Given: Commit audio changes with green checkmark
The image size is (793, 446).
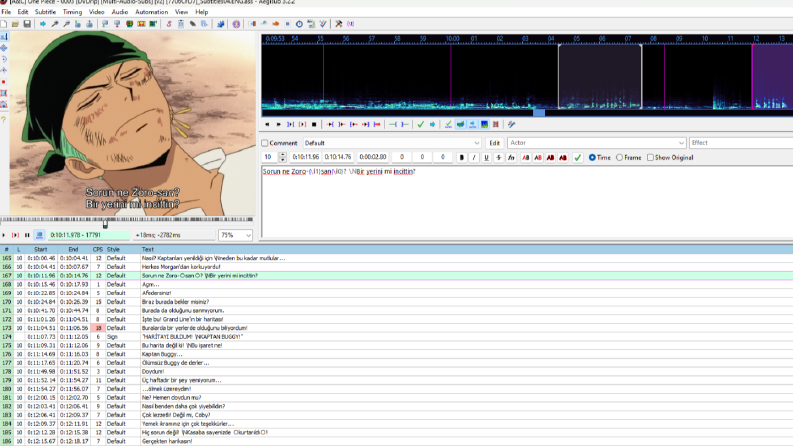Looking at the screenshot, I should click(x=420, y=124).
